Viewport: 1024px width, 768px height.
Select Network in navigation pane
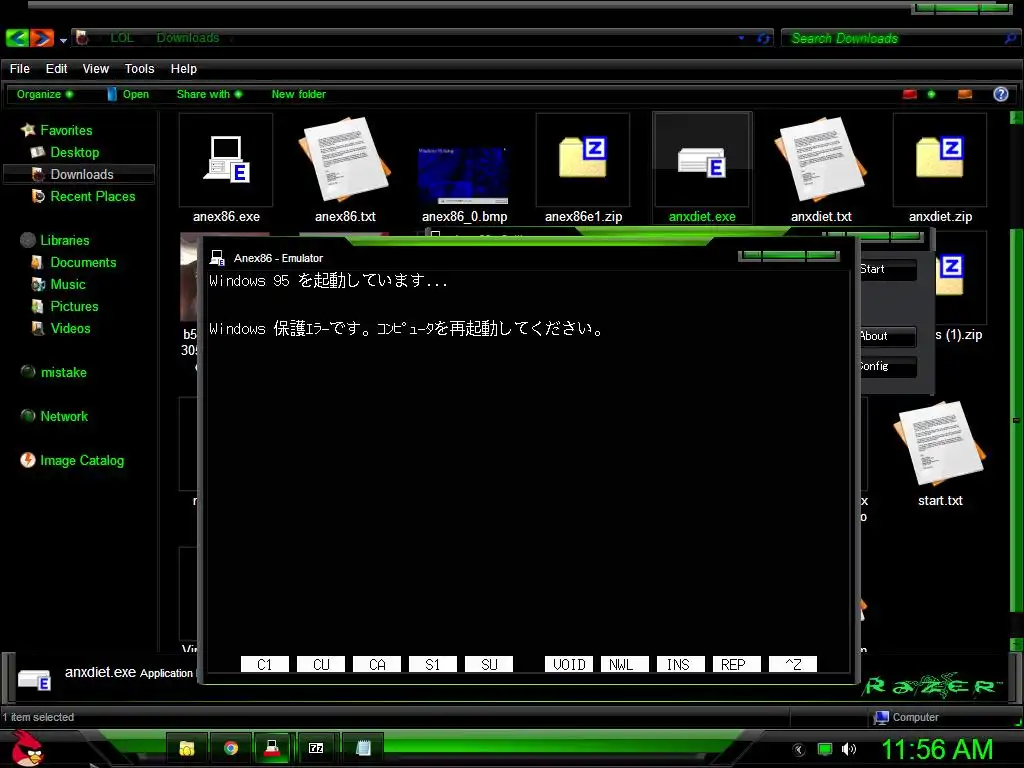point(63,416)
